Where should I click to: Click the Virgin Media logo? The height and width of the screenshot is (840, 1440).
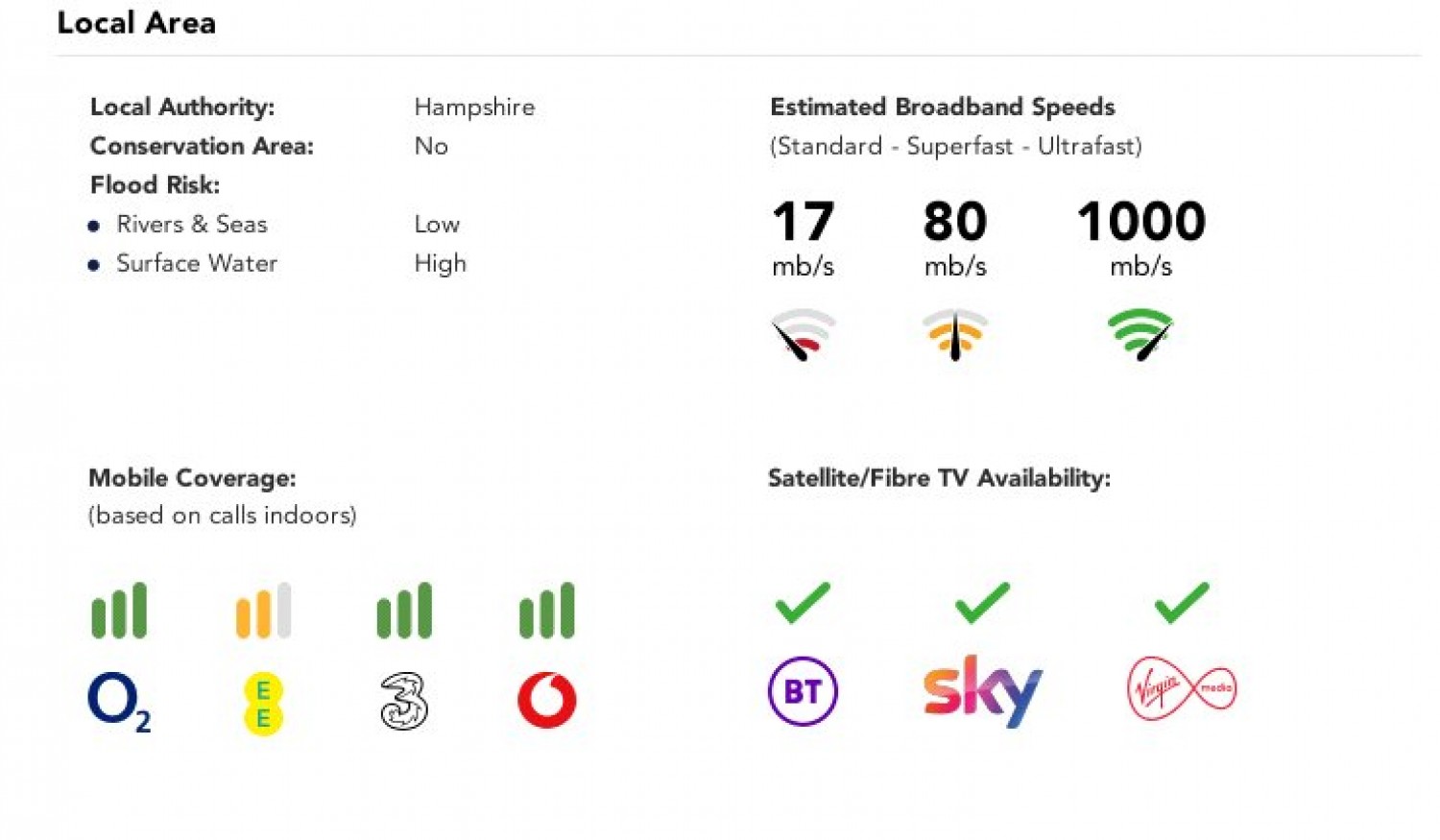(1181, 688)
